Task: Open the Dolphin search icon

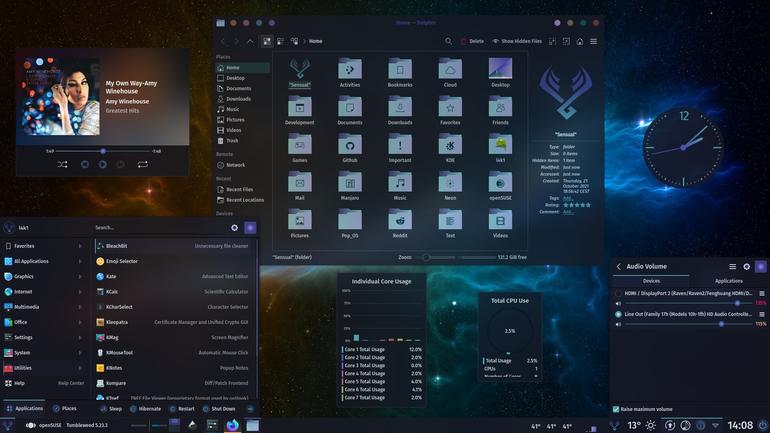Action: 448,41
